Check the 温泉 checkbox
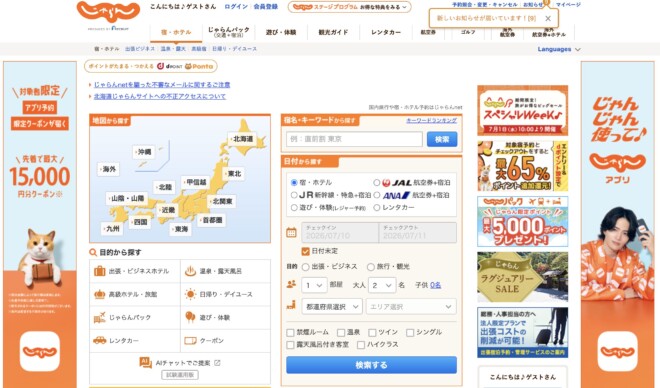 (x=341, y=332)
